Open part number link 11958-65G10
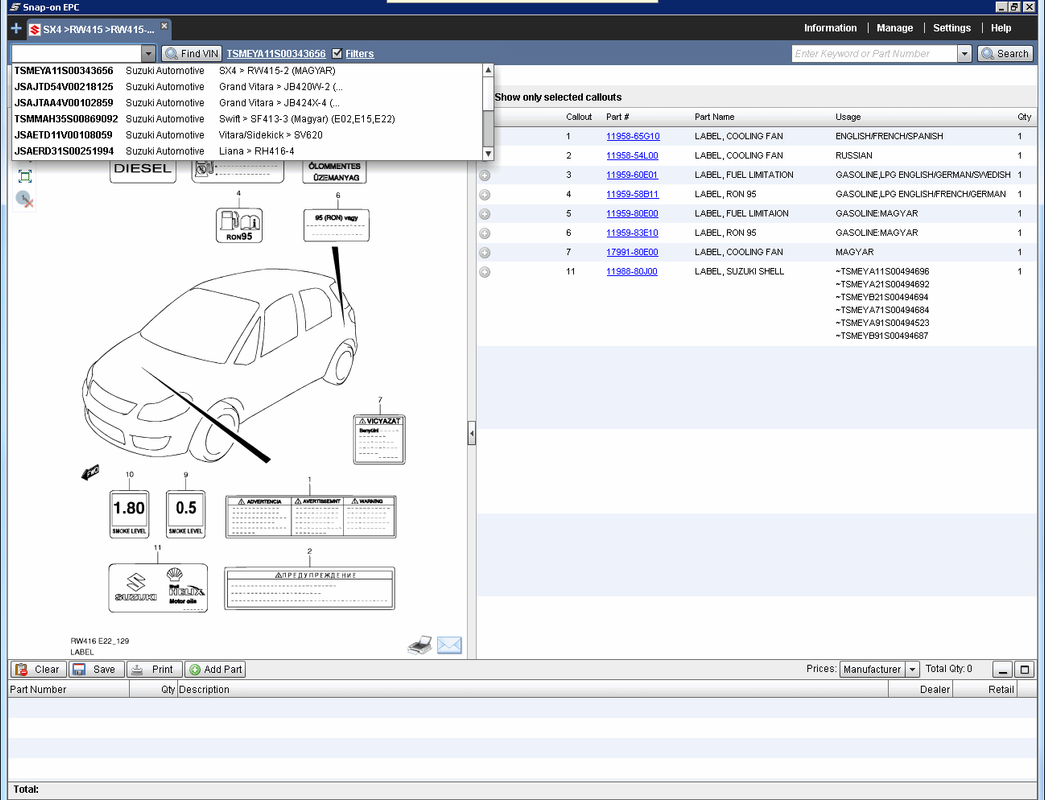 632,136
